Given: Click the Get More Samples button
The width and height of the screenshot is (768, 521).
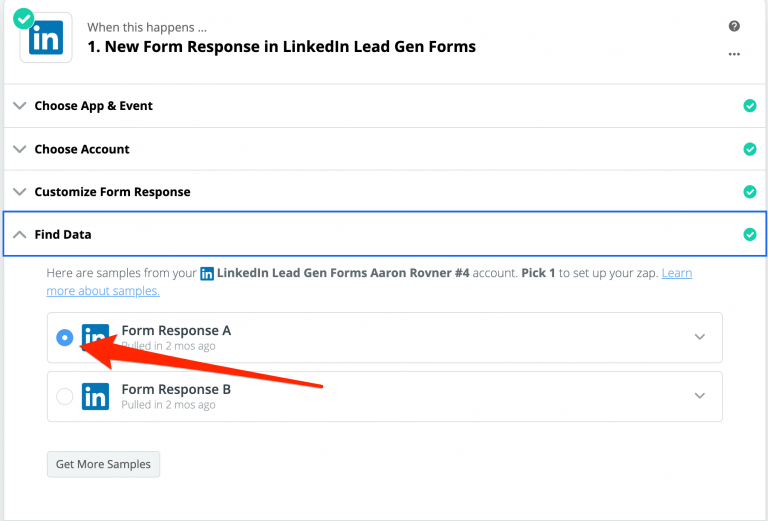Looking at the screenshot, I should [x=103, y=464].
